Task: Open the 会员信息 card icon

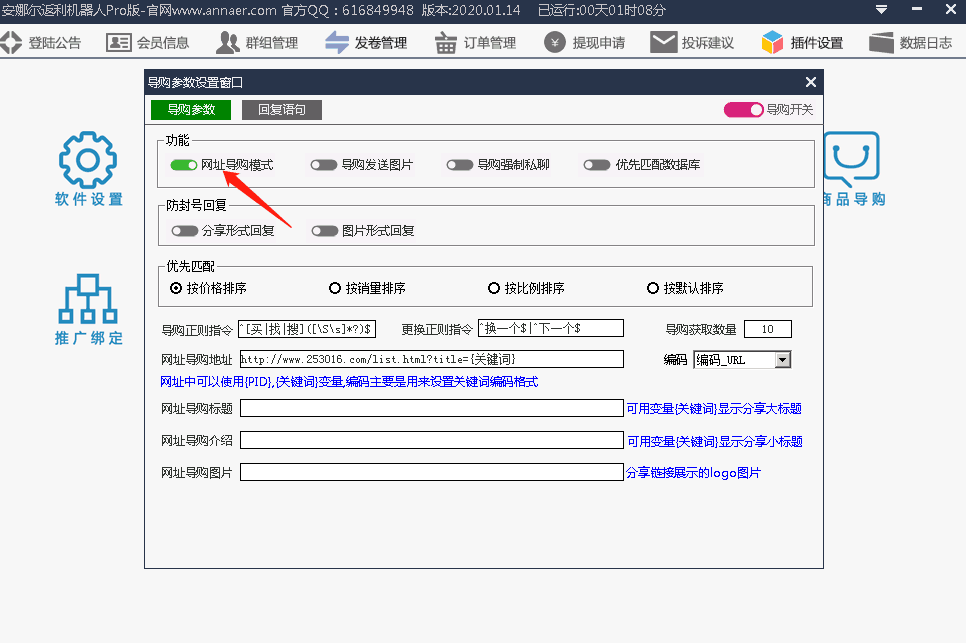Action: (x=118, y=42)
